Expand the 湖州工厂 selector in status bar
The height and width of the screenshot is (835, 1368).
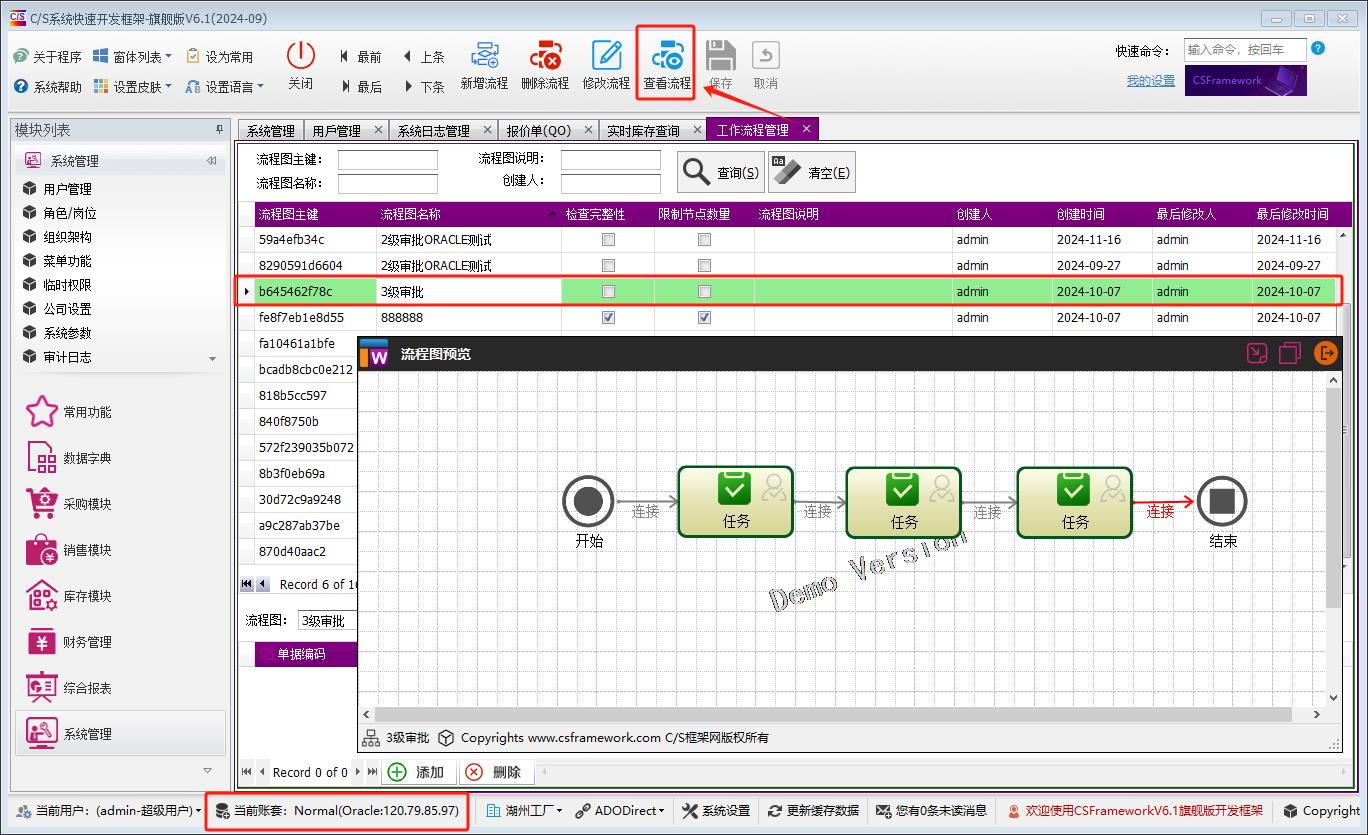[524, 811]
